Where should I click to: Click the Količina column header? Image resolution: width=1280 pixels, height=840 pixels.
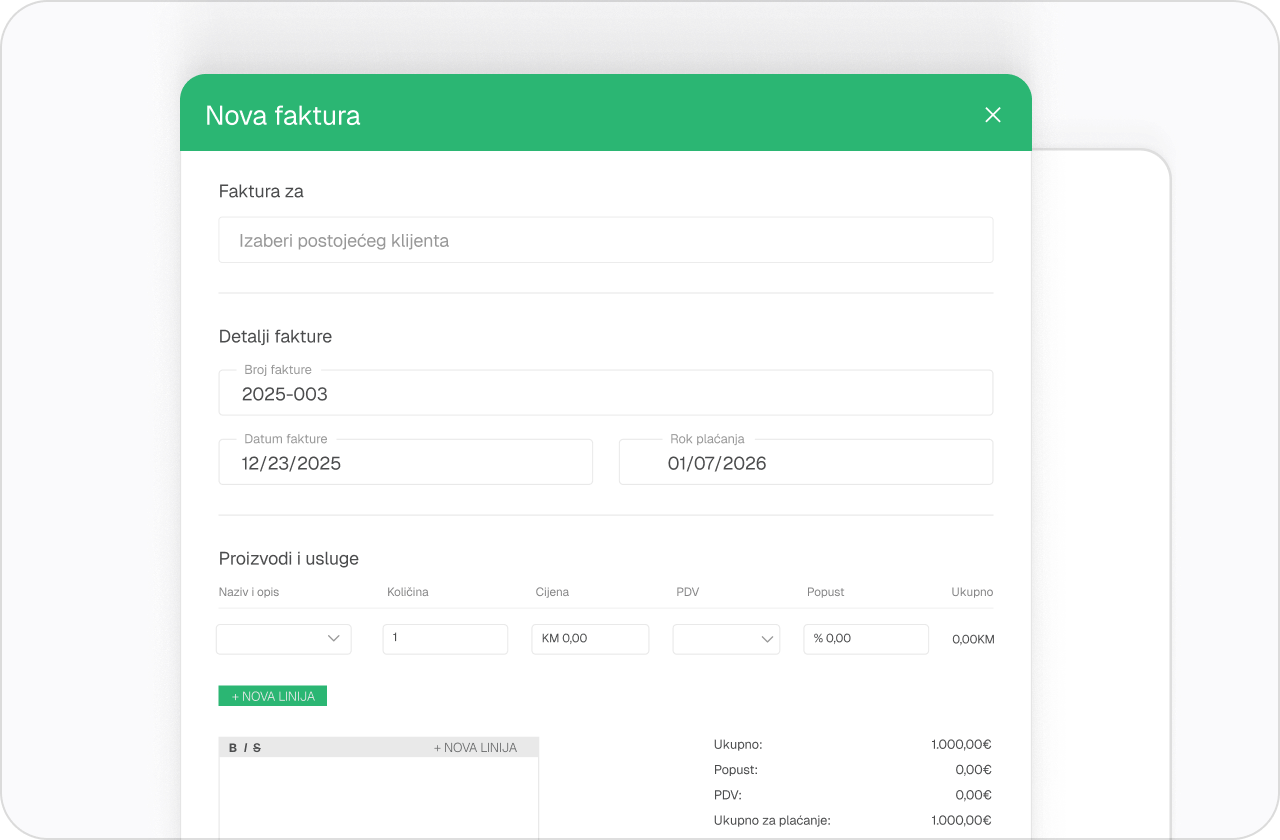click(x=408, y=592)
